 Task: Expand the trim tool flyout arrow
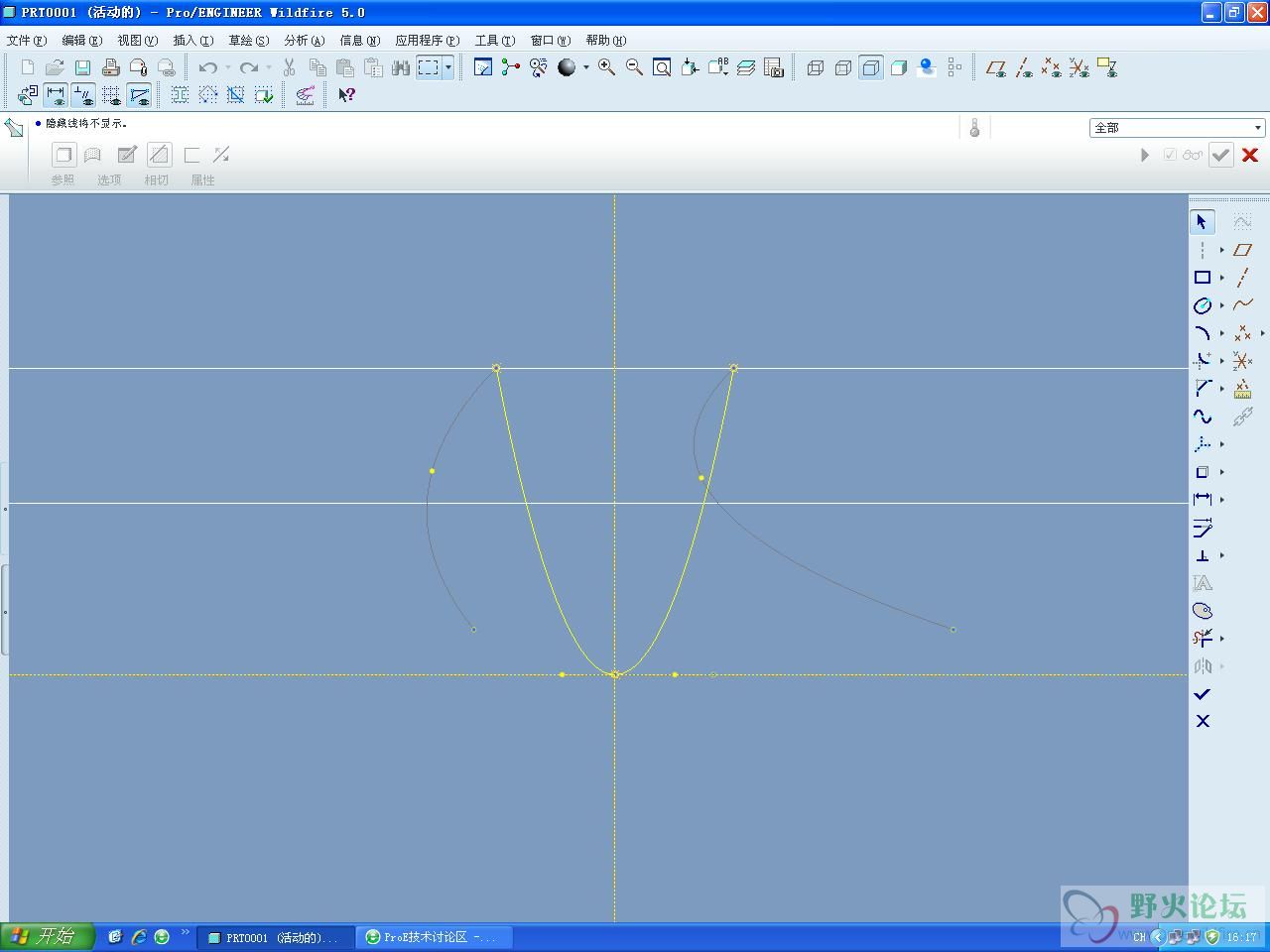click(x=1222, y=639)
